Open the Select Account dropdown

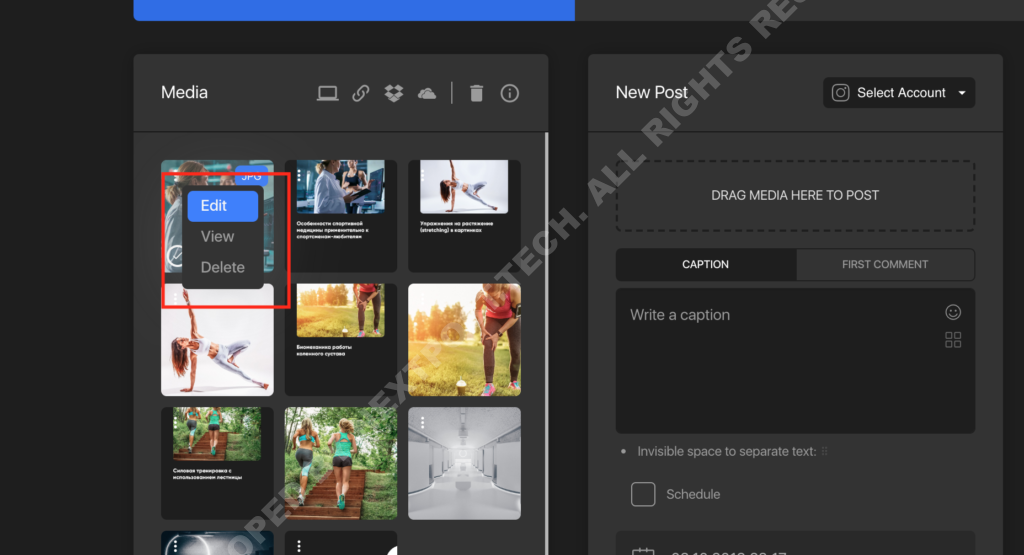tap(899, 93)
